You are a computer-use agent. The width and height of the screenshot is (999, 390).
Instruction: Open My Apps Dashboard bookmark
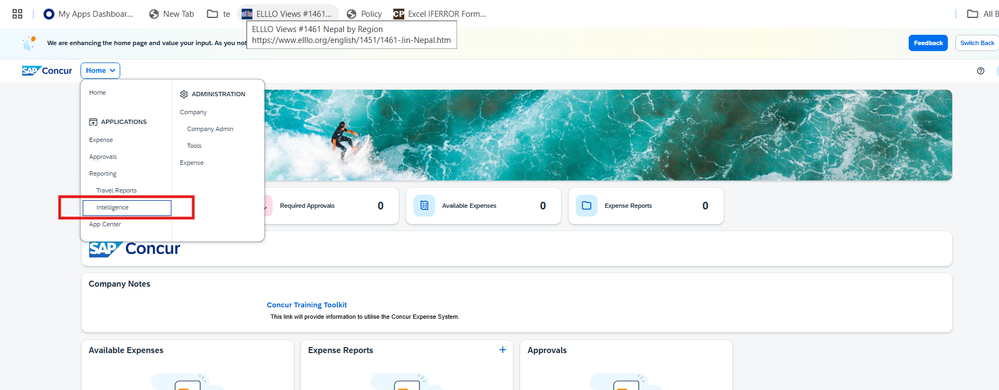coord(89,13)
